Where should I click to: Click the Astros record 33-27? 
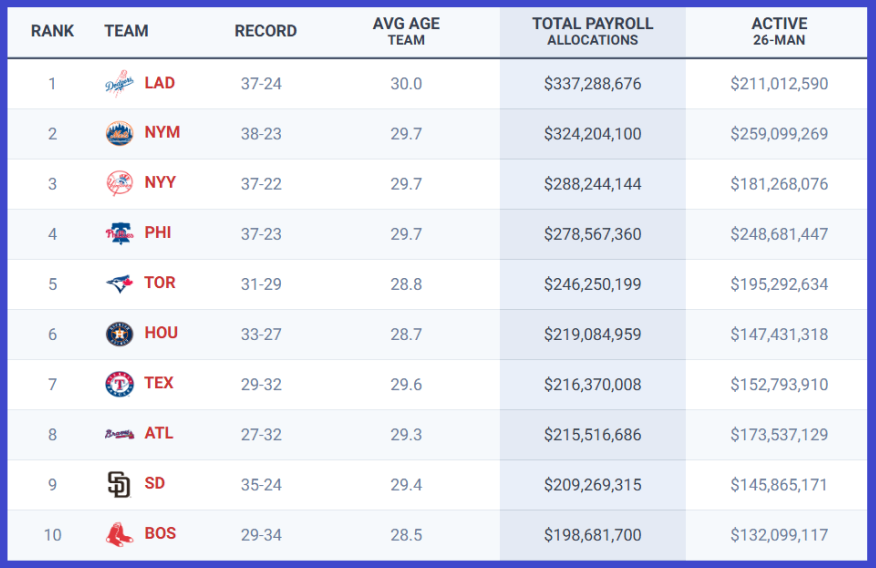point(261,335)
